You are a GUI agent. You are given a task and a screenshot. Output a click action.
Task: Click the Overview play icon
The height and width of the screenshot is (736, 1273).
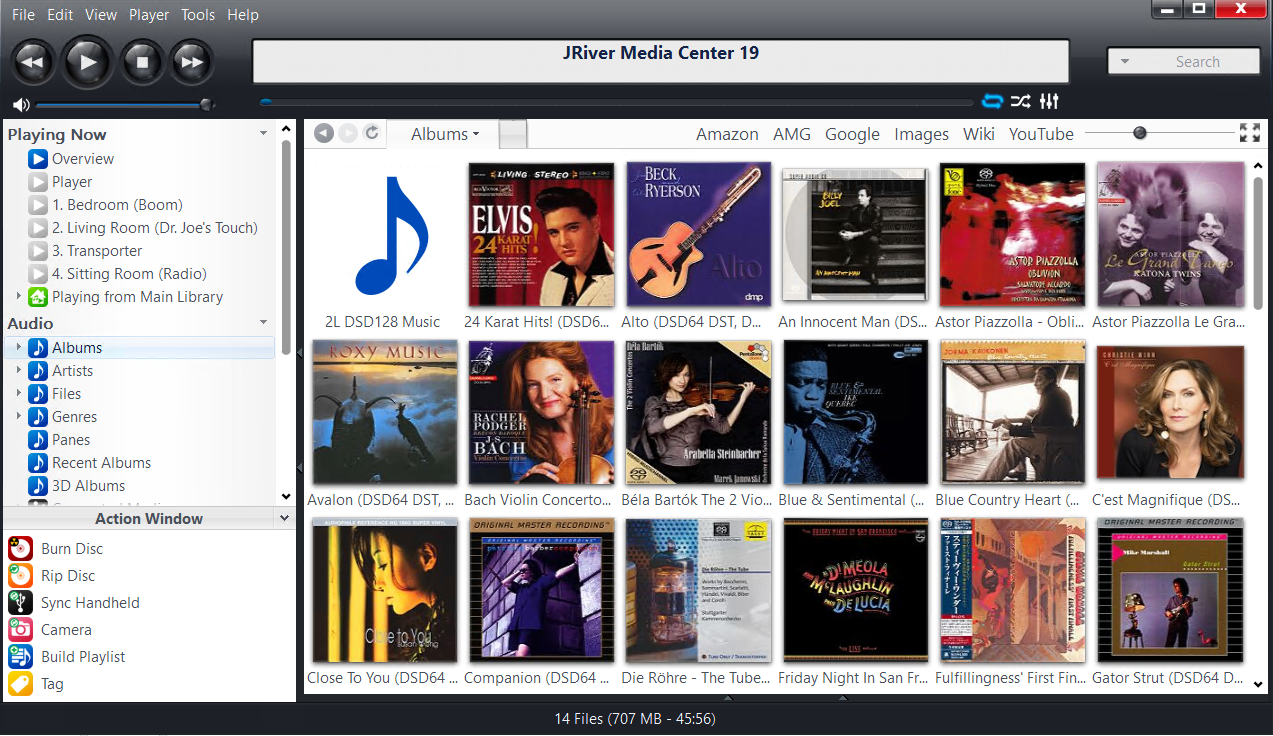[38, 158]
